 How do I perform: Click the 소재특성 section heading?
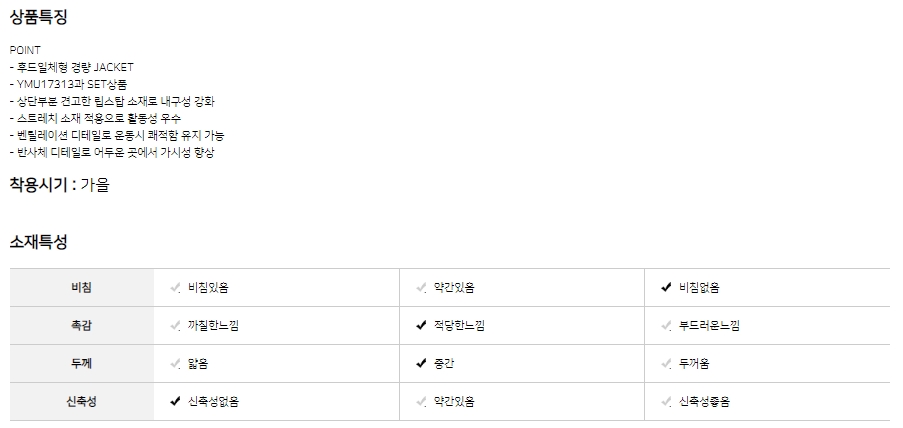(39, 242)
